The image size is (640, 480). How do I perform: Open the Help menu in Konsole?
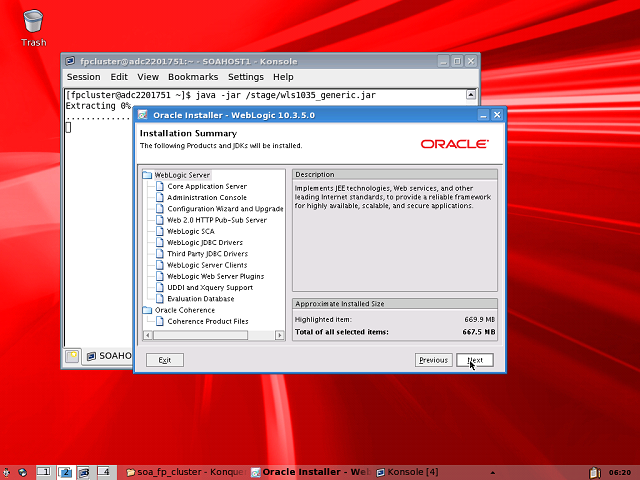click(x=283, y=77)
